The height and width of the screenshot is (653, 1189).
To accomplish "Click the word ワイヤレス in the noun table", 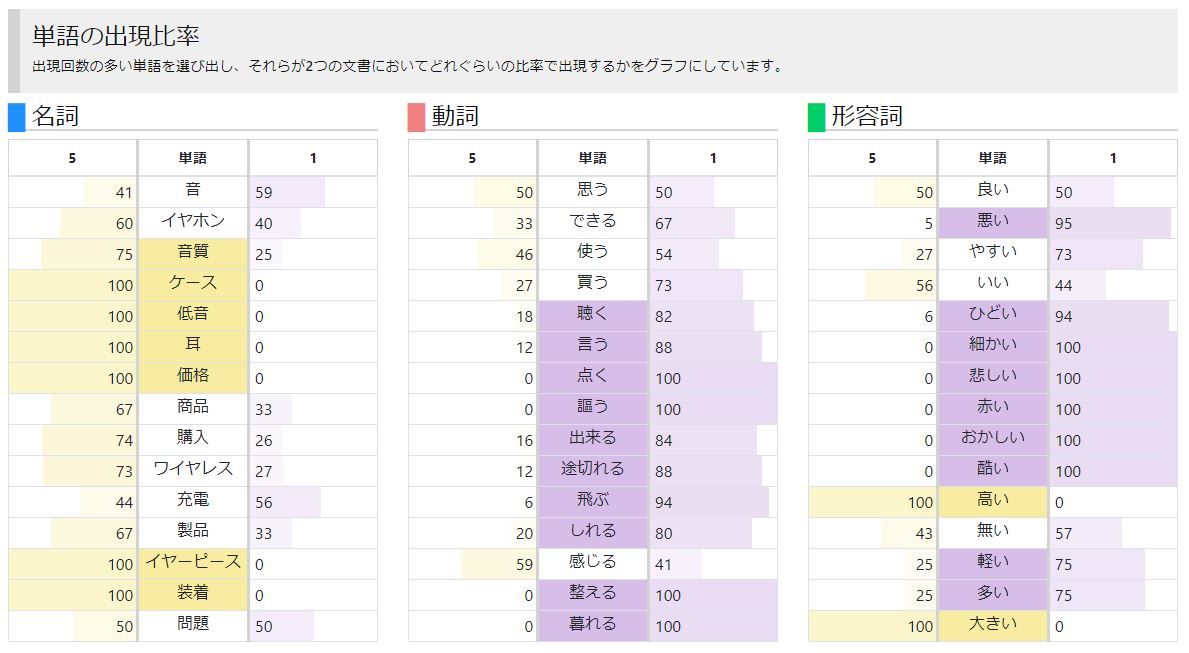I will tap(193, 470).
